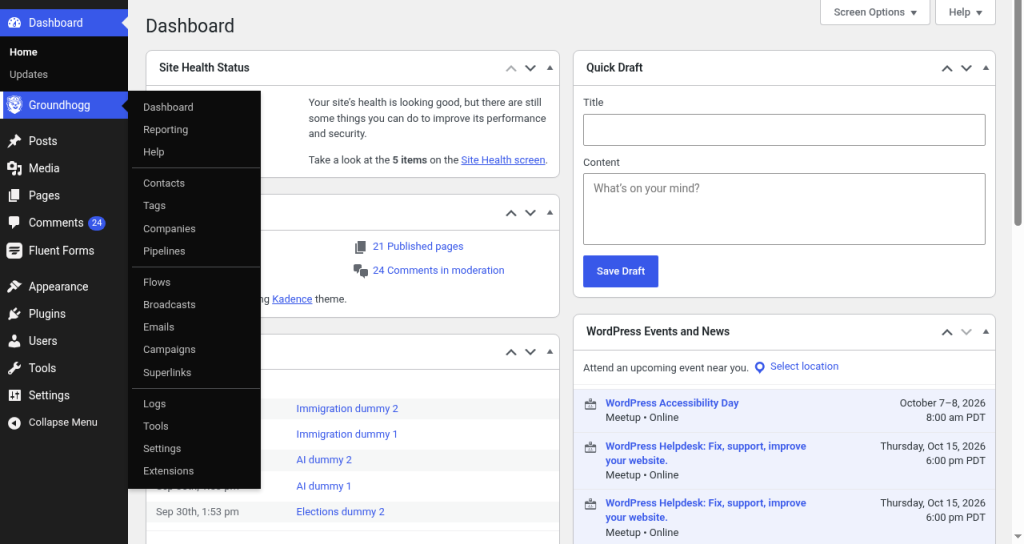The width and height of the screenshot is (1024, 544).
Task: Move Site Health Status panel up
Action: pos(511,68)
